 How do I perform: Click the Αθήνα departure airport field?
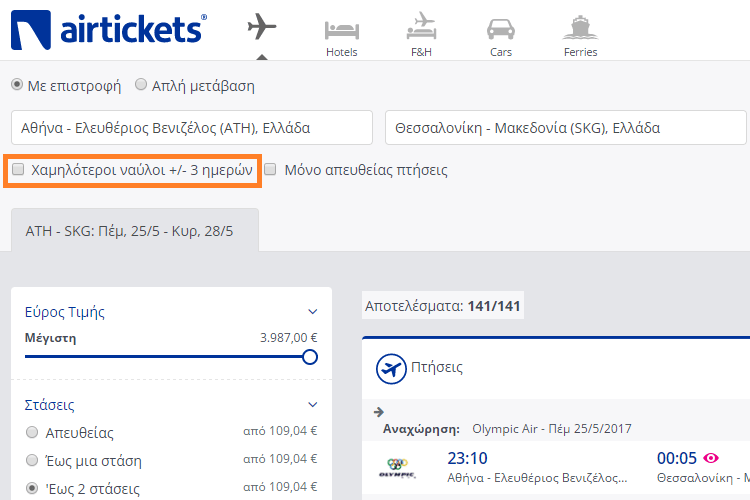[192, 128]
